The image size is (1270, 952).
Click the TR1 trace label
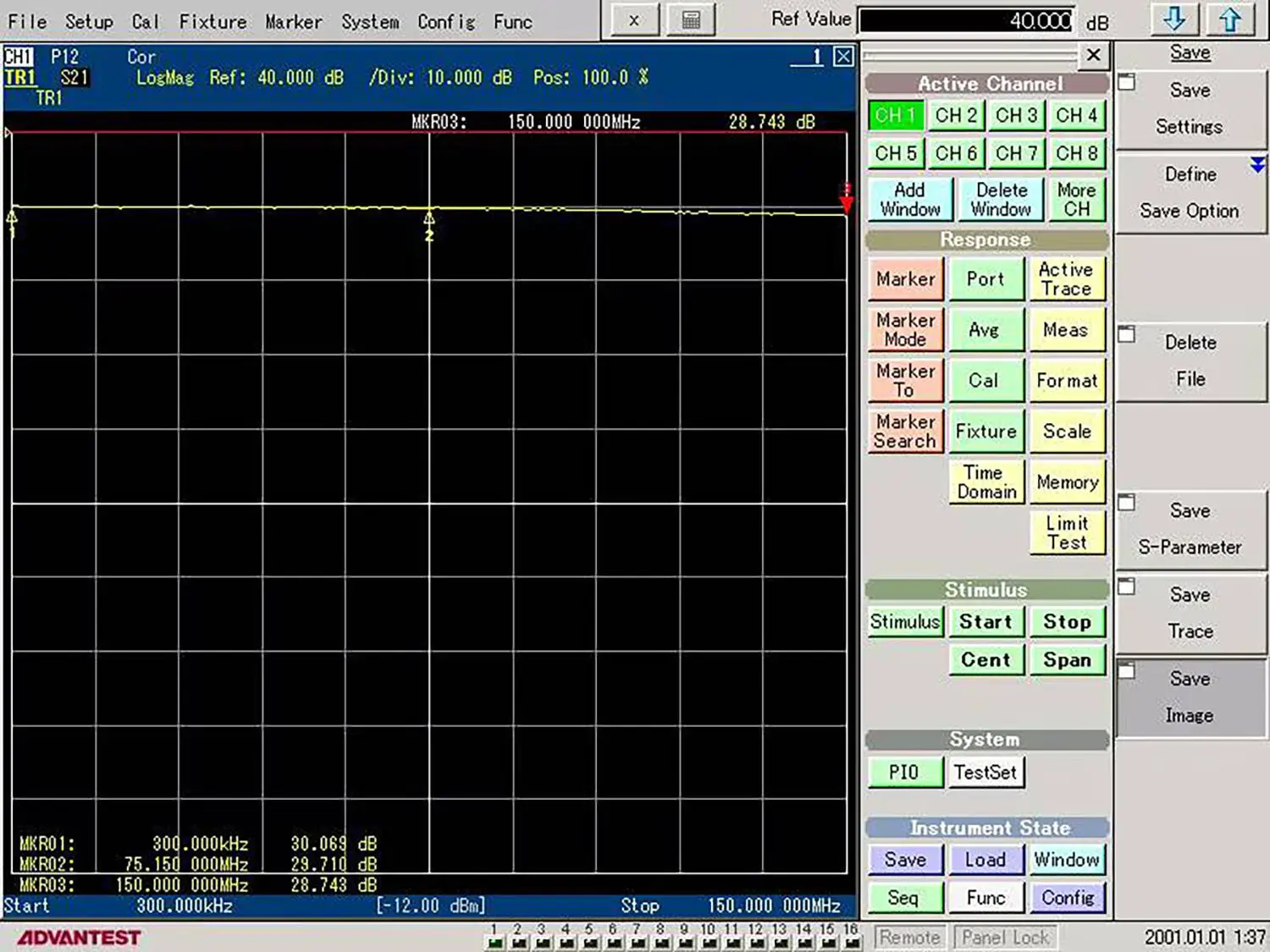coord(20,78)
